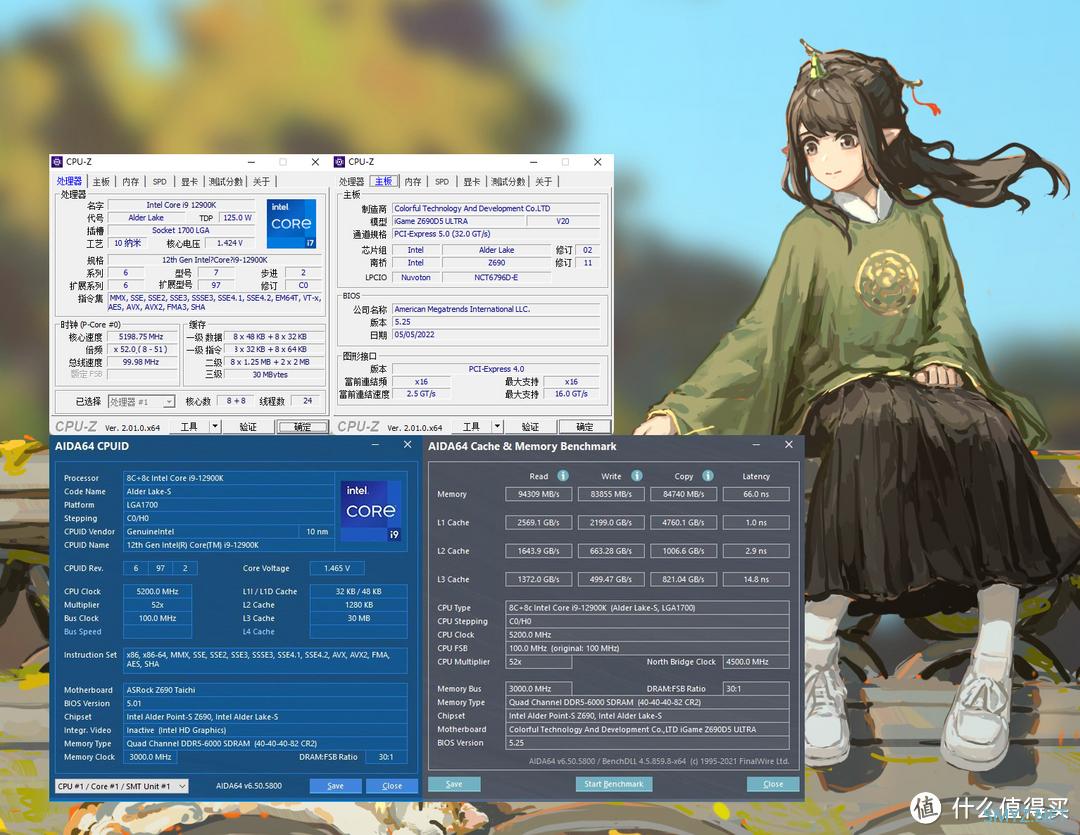Viewport: 1080px width, 835px height.
Task: Open 显卡 tab in the CPU-Z processor window
Action: tap(189, 181)
